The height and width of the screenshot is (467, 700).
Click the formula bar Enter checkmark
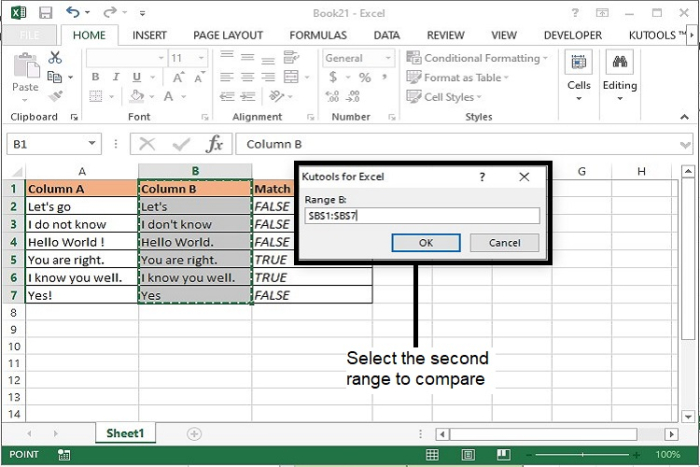click(x=181, y=144)
